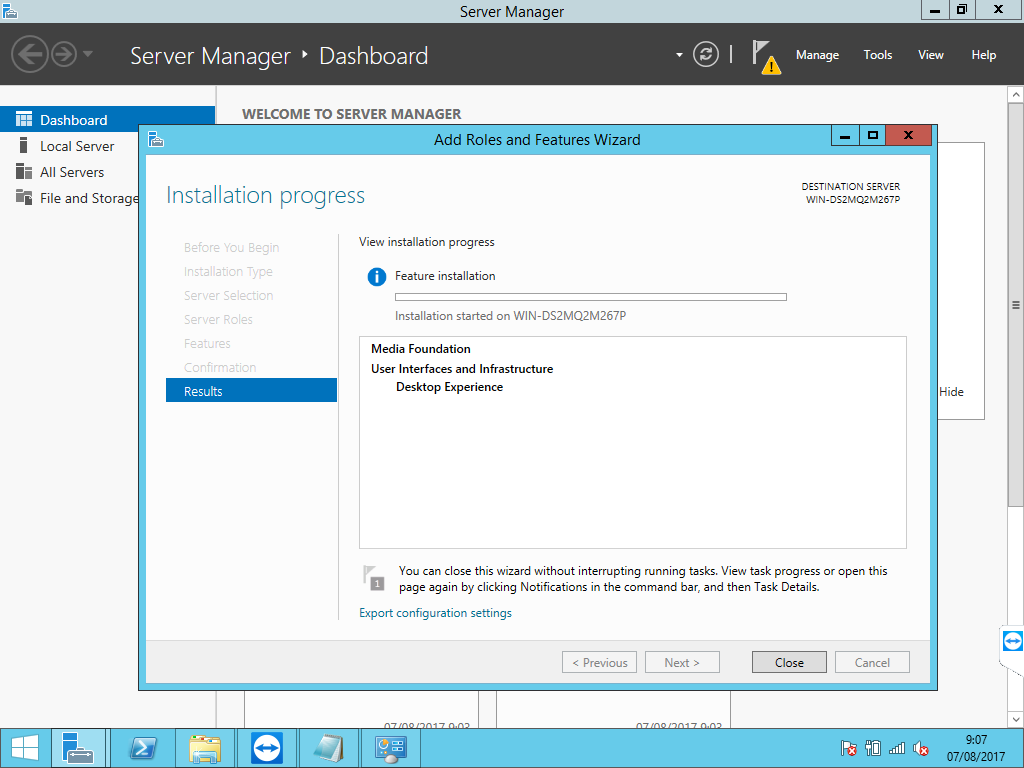Click the wizard title bar icon
This screenshot has height=768, width=1024.
click(155, 139)
